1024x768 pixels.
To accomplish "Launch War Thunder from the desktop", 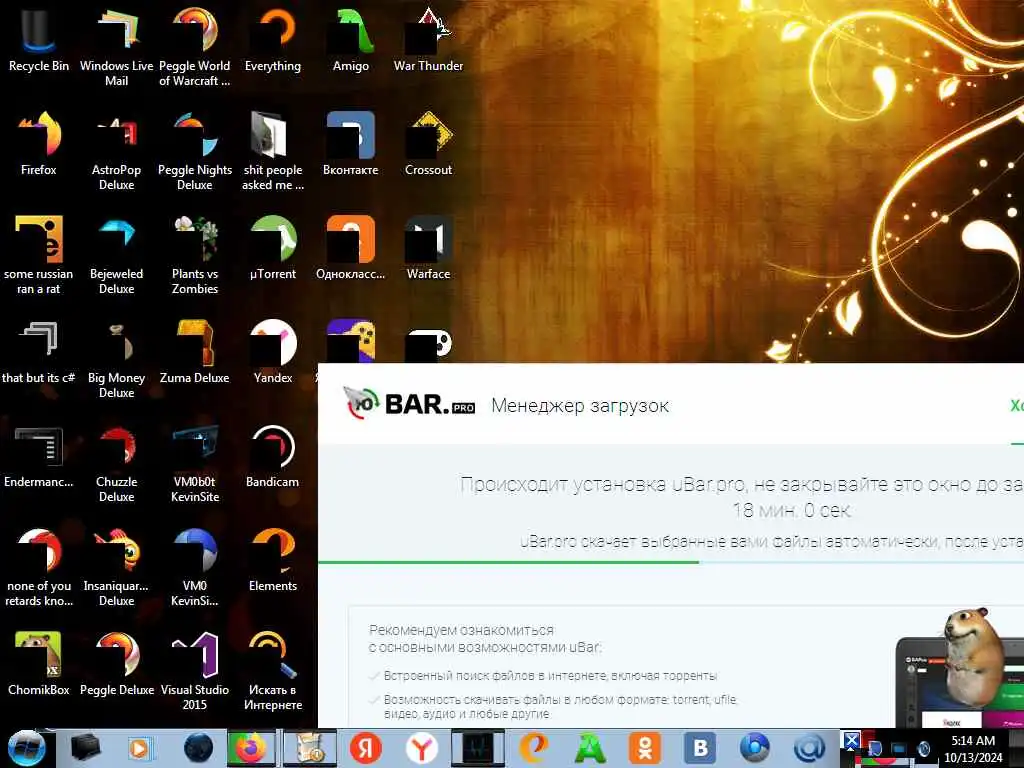I will (428, 39).
